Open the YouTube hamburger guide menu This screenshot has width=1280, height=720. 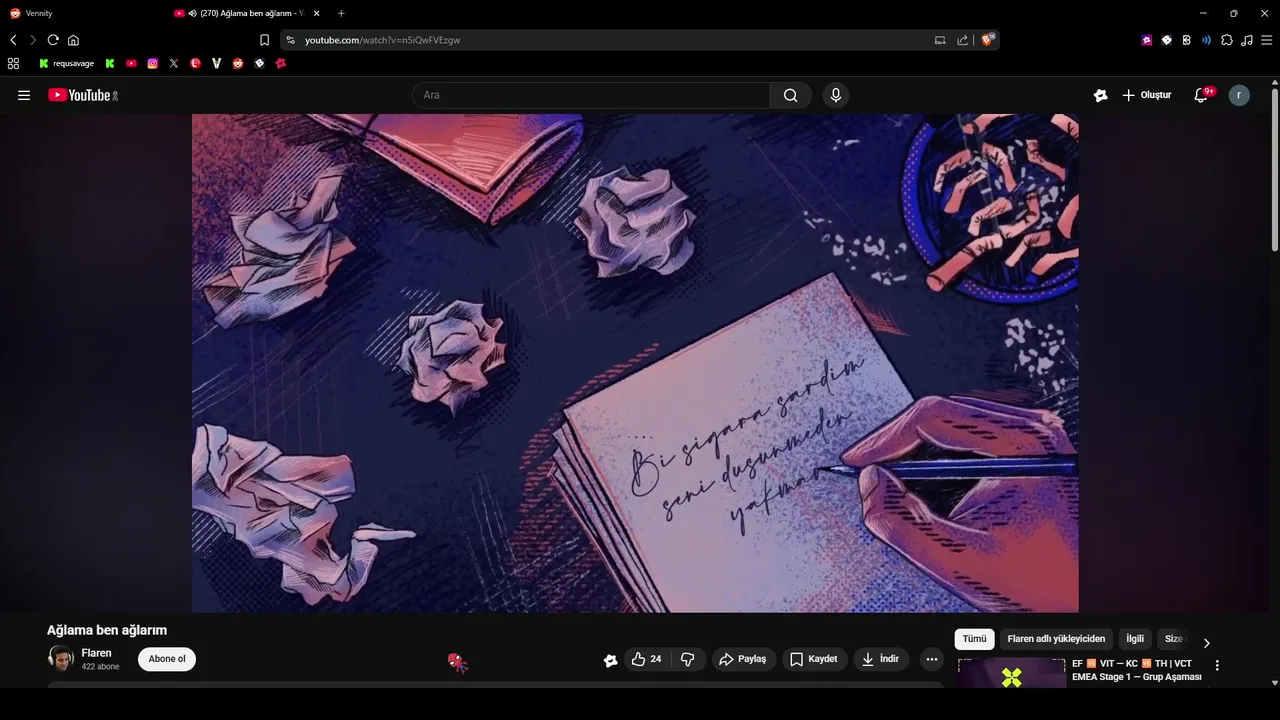24,95
